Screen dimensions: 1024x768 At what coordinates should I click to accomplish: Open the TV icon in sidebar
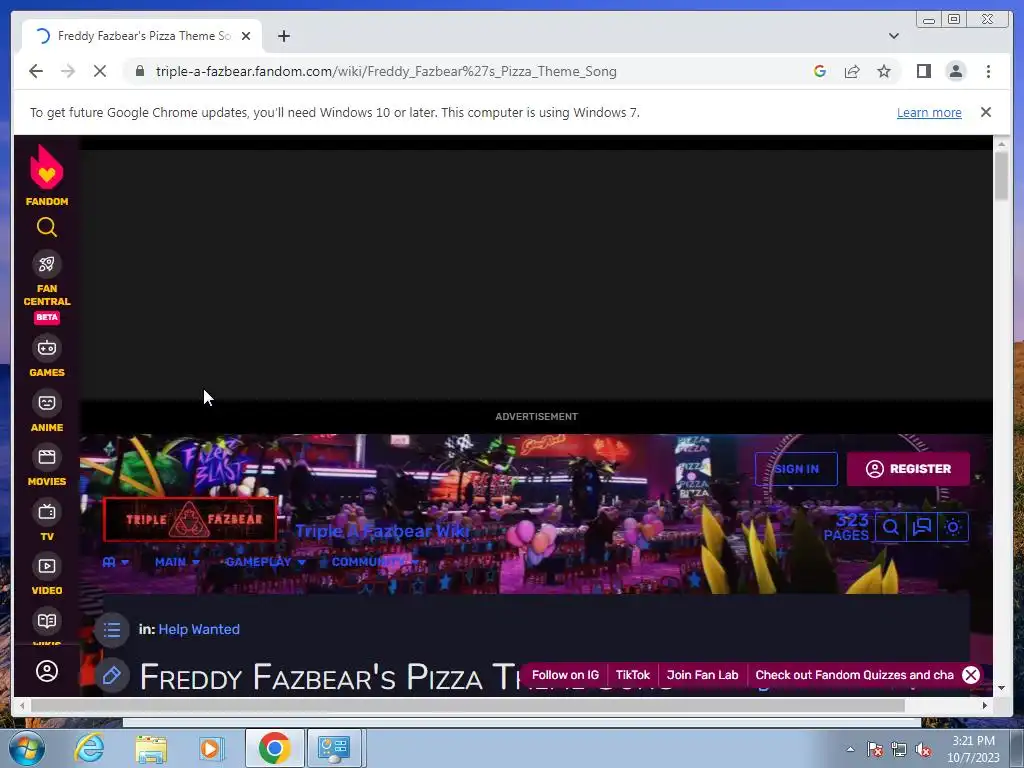tap(46, 512)
